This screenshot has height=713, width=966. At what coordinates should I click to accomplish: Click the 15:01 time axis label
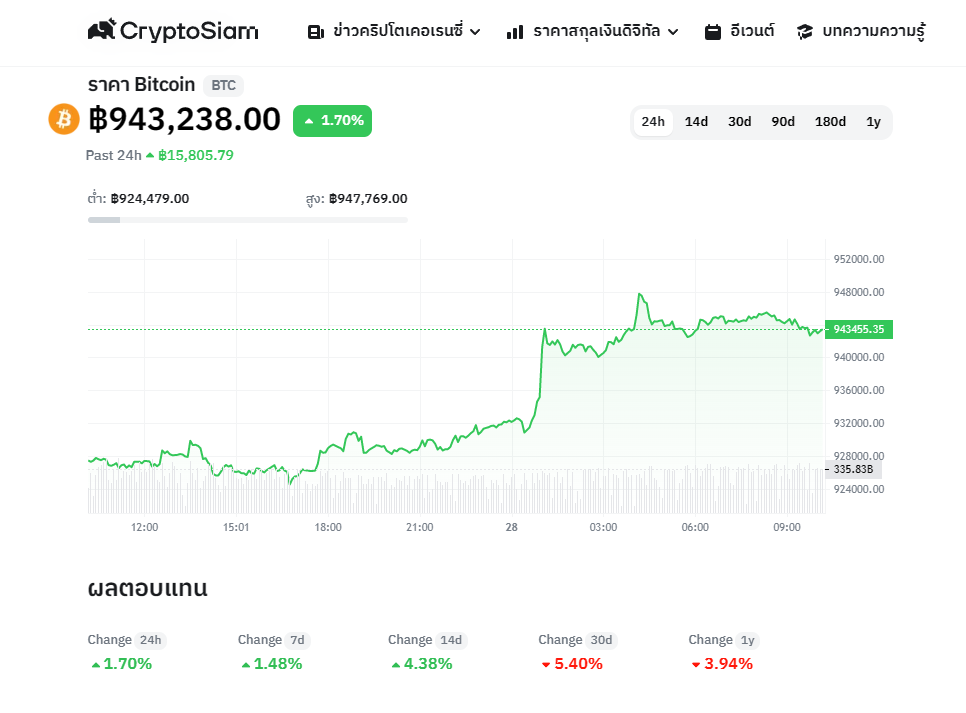pos(236,528)
